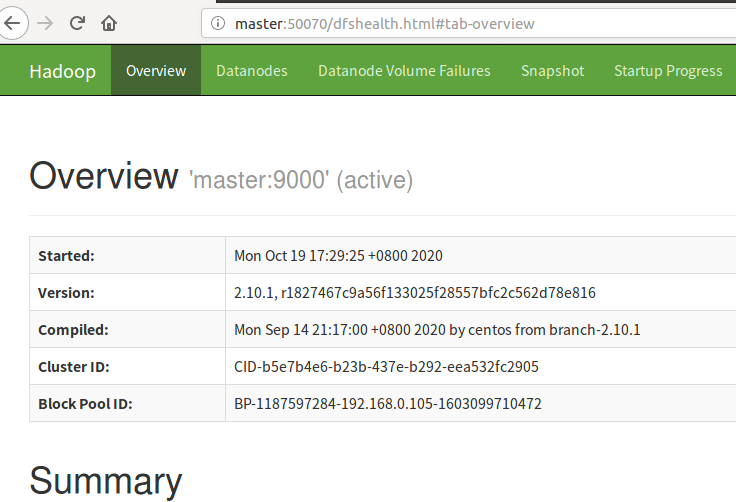
Task: Click the Compiled: label cell
Action: (127, 330)
